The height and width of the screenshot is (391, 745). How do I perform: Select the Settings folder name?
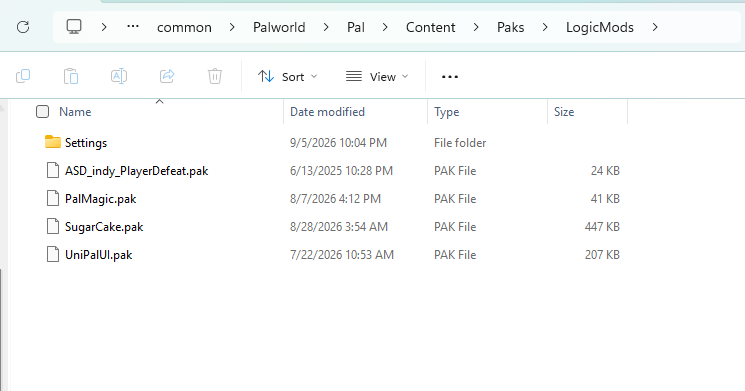(86, 143)
